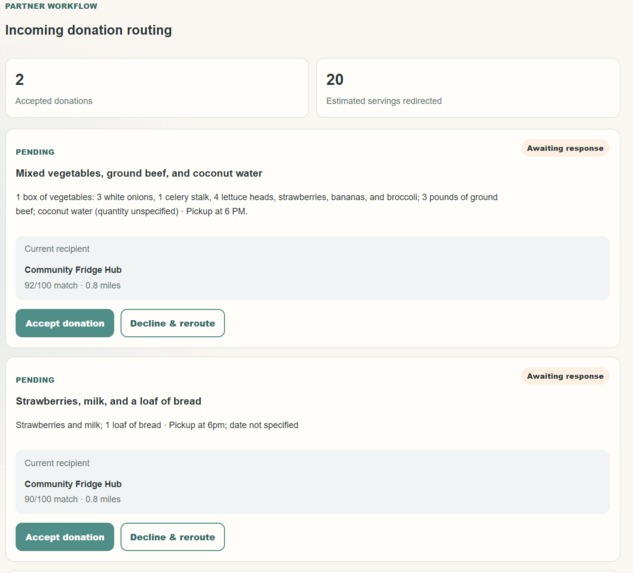The image size is (633, 573).
Task: Click Community Fridge Hub in strawberries card
Action: click(x=73, y=484)
